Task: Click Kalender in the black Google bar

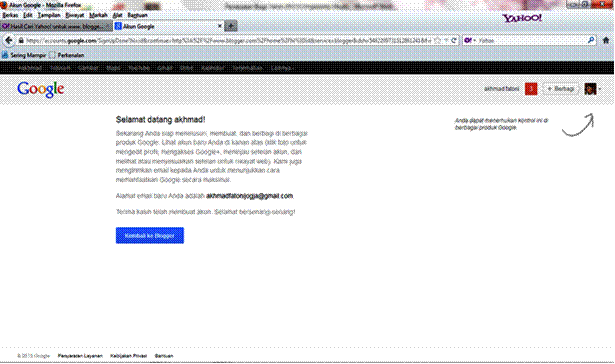Action: pyautogui.click(x=213, y=68)
